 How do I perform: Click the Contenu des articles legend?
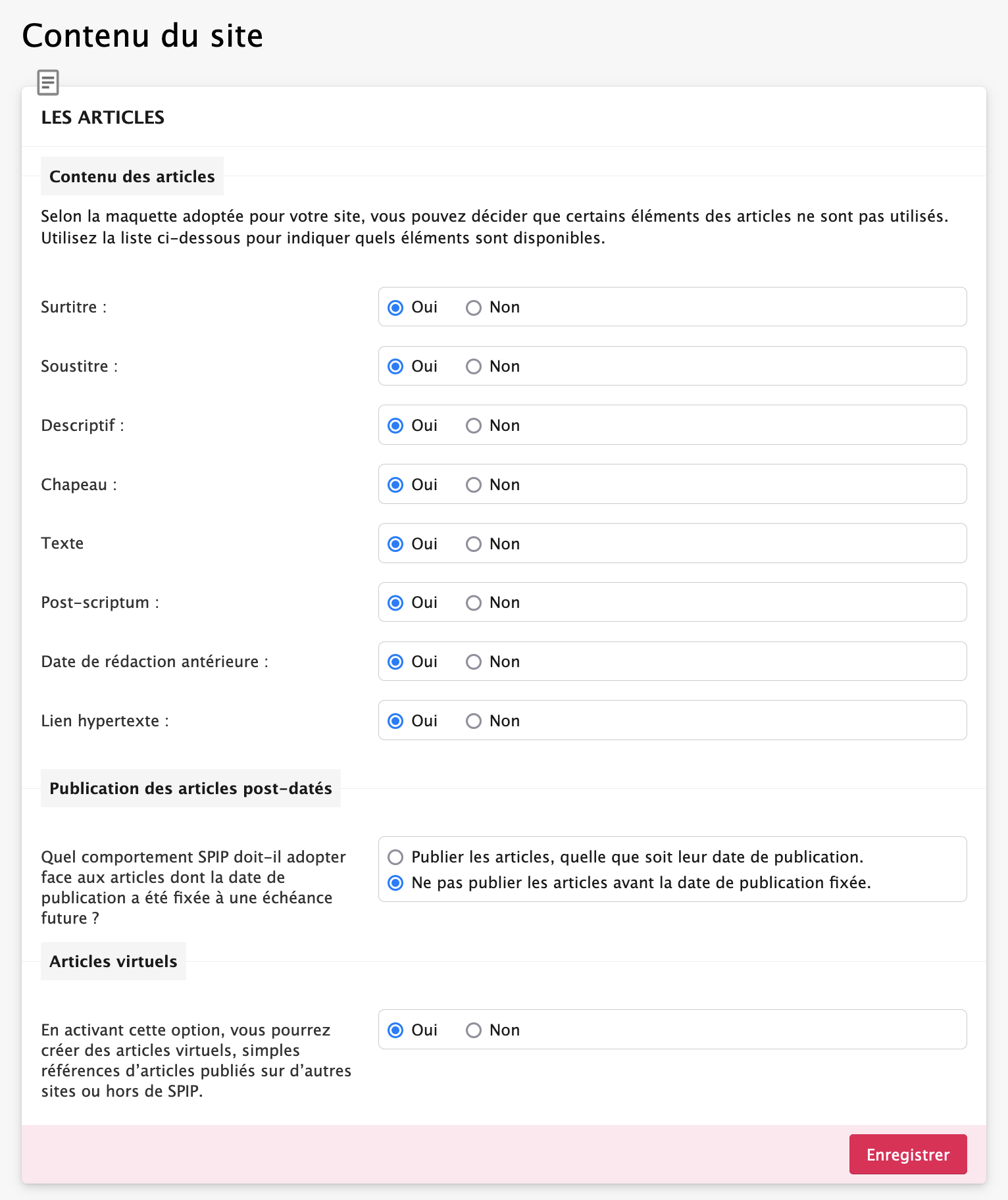pyautogui.click(x=132, y=176)
